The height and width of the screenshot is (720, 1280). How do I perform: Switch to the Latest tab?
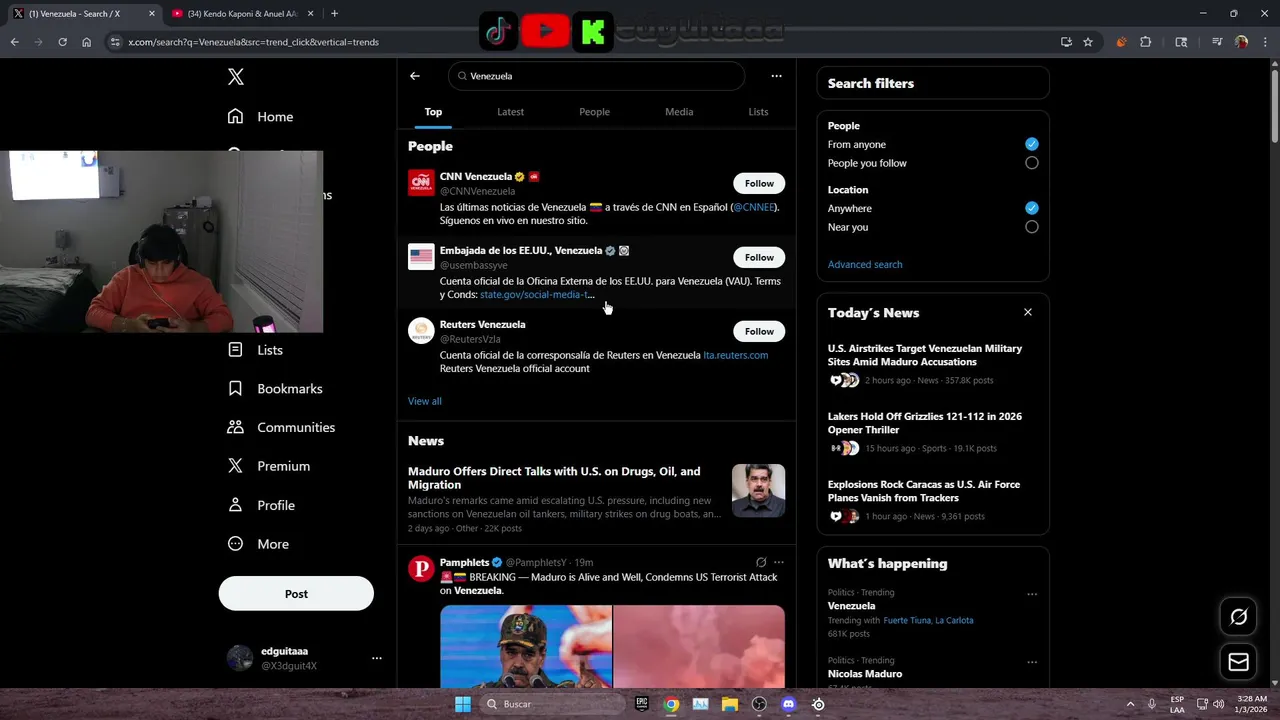click(510, 112)
